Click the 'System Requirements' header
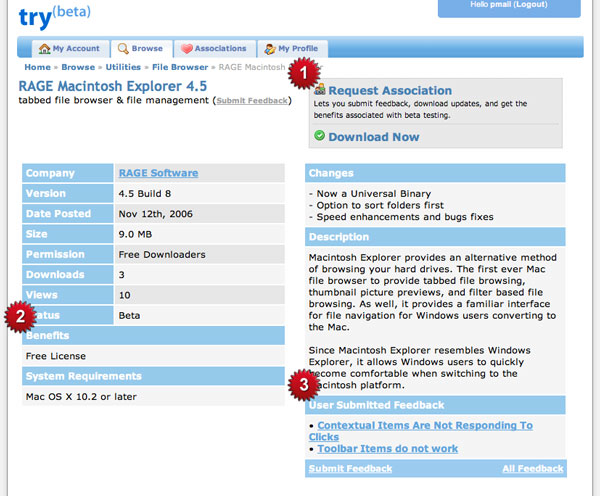 click(x=153, y=376)
